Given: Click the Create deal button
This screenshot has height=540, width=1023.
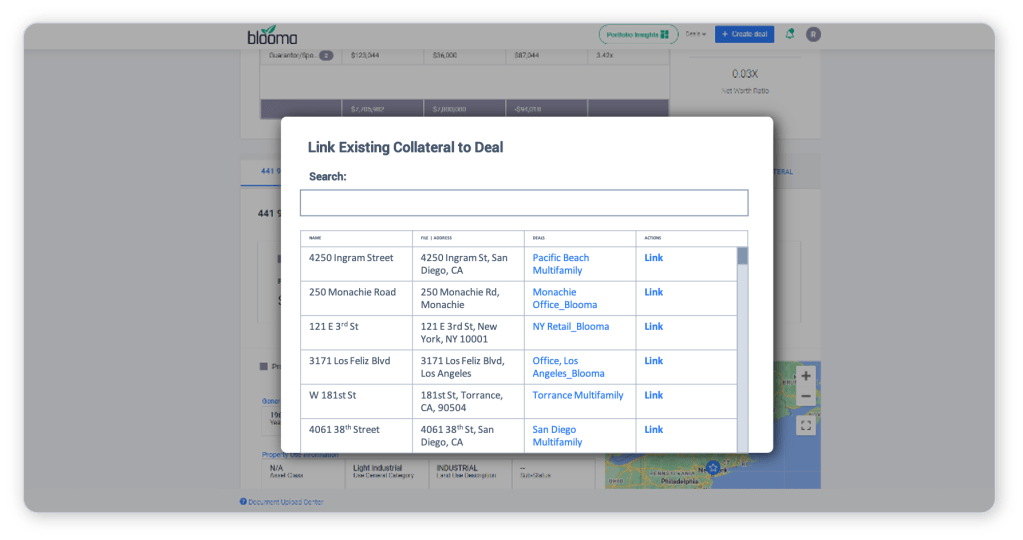Looking at the screenshot, I should (744, 34).
